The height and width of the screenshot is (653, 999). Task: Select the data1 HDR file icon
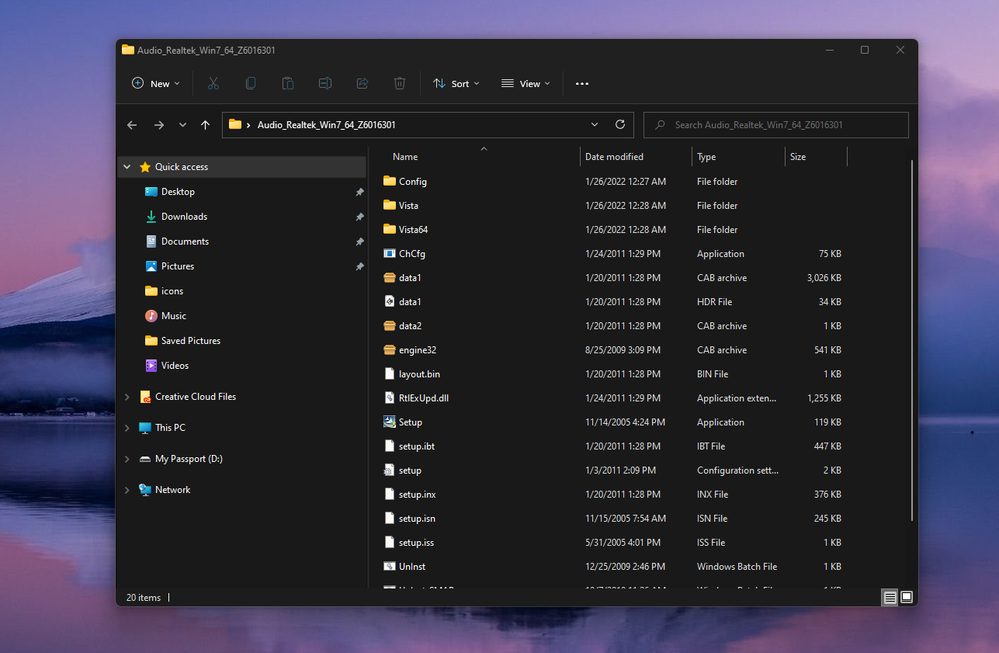tap(389, 301)
